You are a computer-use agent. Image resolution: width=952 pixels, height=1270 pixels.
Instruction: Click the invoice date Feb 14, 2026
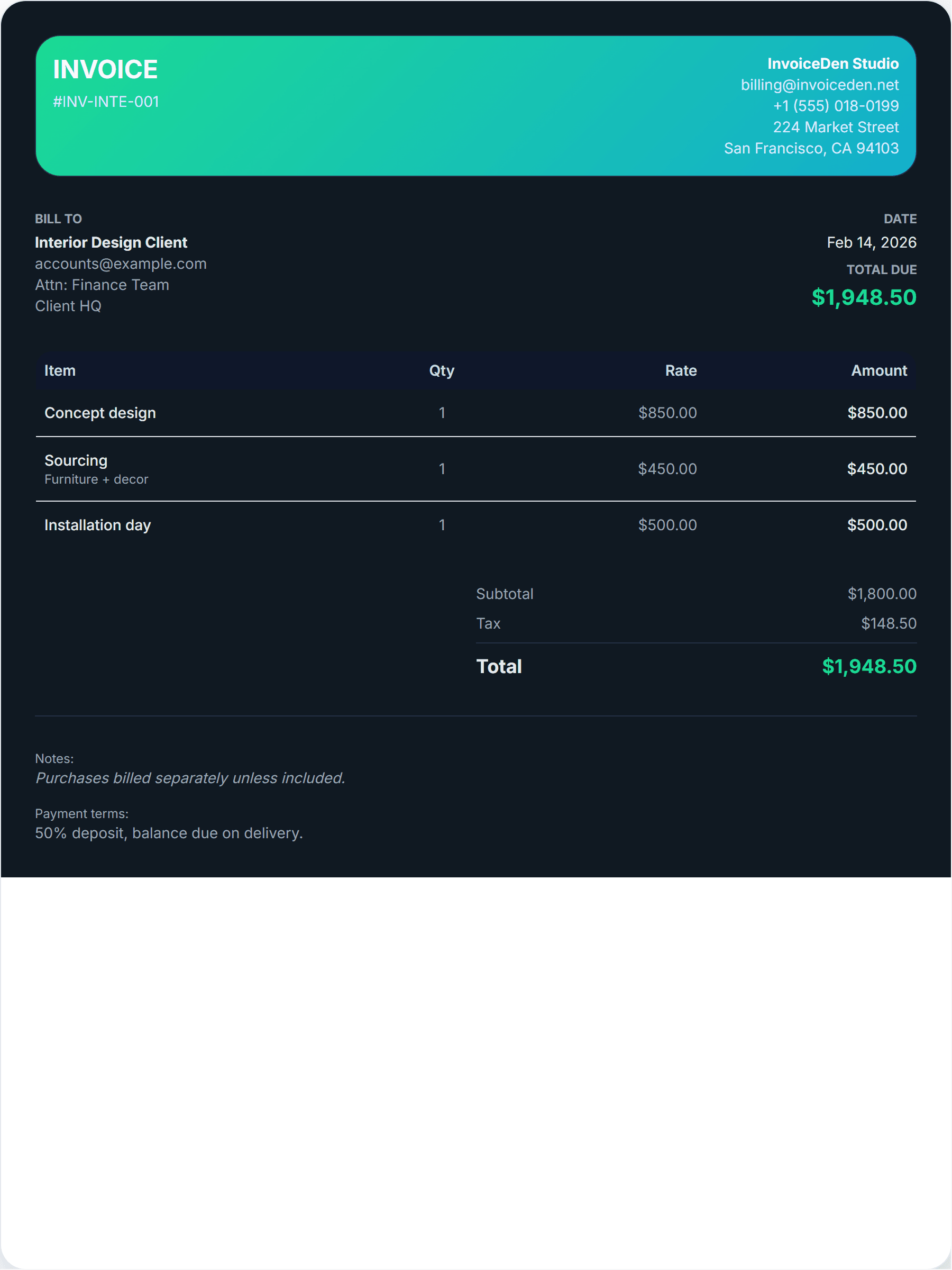871,242
